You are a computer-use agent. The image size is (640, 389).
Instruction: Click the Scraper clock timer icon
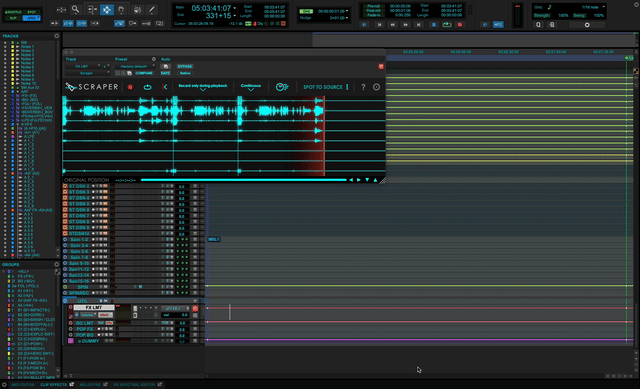click(282, 87)
